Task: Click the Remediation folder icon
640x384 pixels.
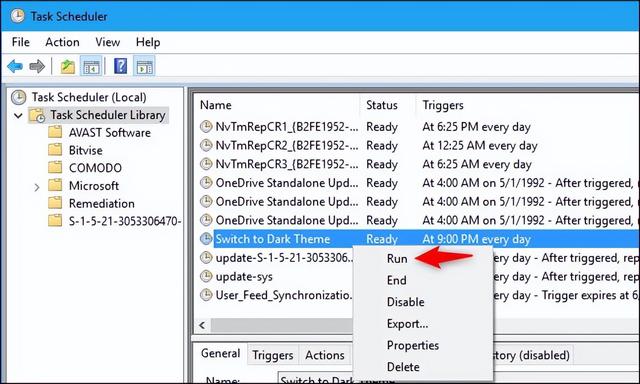Action: (x=55, y=203)
